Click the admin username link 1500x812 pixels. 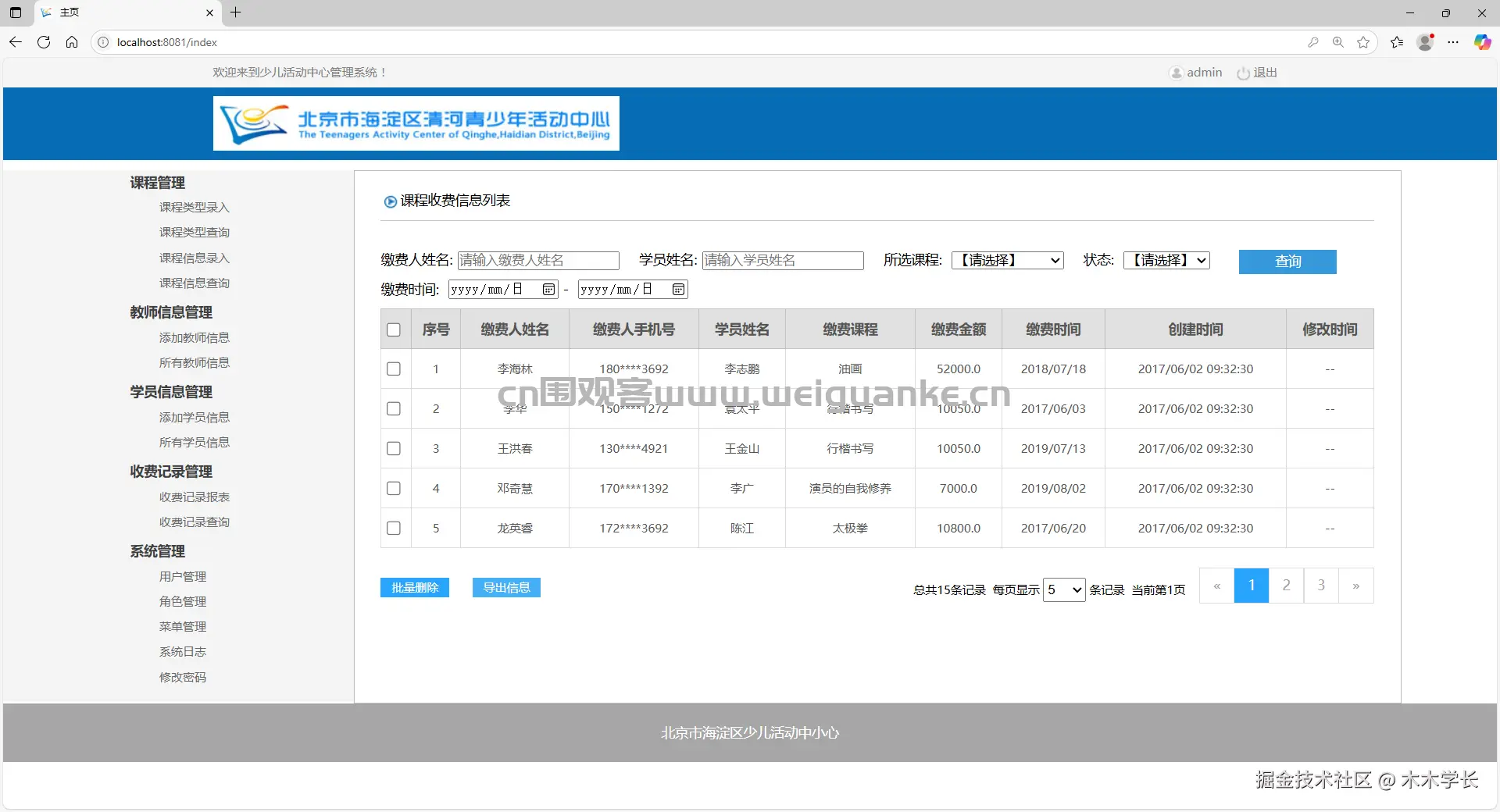coord(1204,73)
